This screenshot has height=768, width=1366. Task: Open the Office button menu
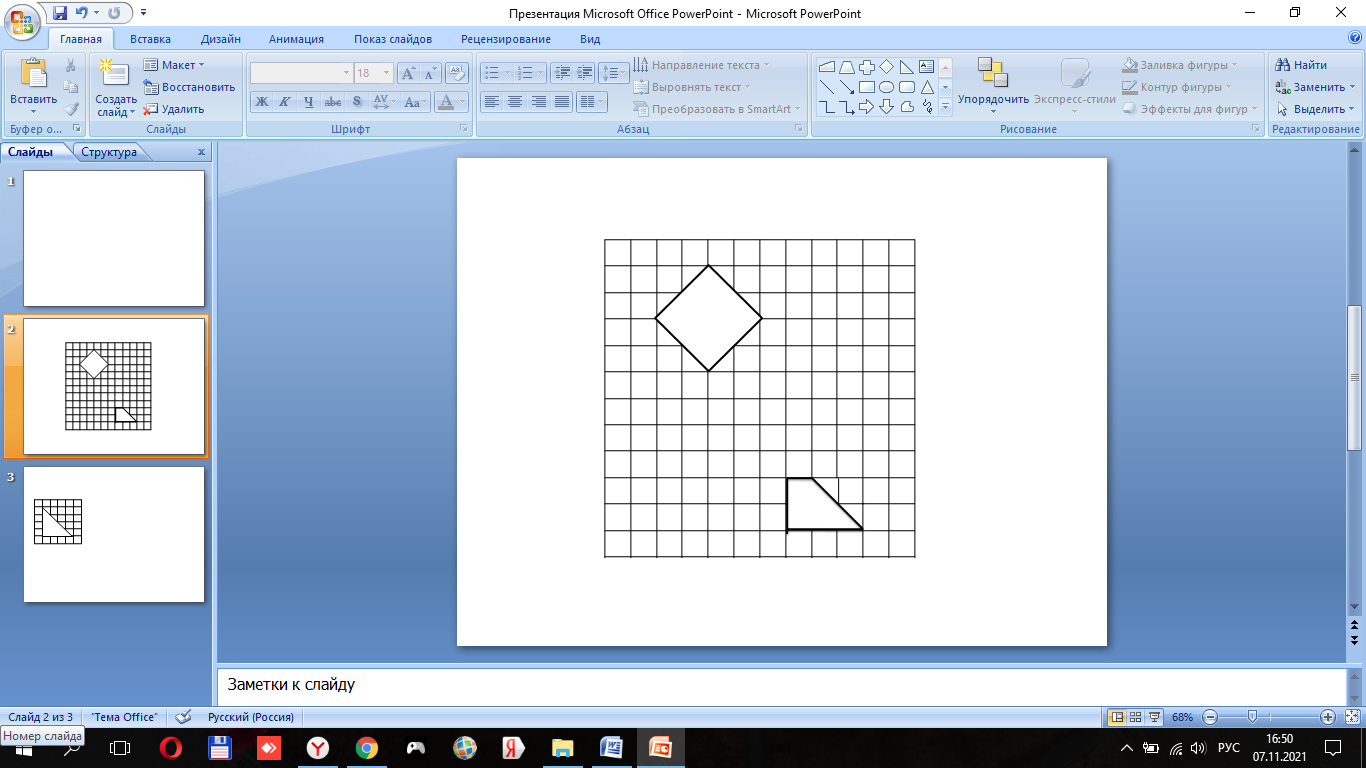(22, 21)
